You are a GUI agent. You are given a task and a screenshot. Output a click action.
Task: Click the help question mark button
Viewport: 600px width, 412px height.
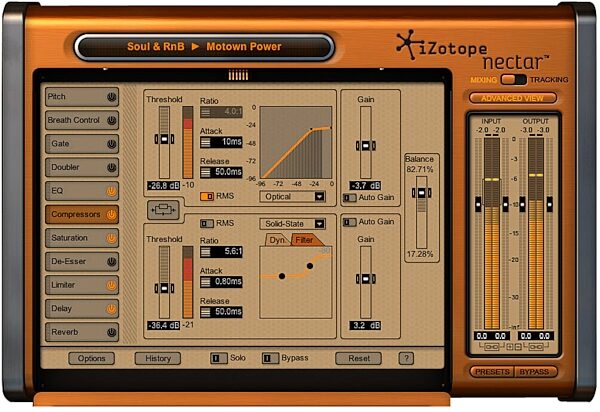pyautogui.click(x=406, y=359)
